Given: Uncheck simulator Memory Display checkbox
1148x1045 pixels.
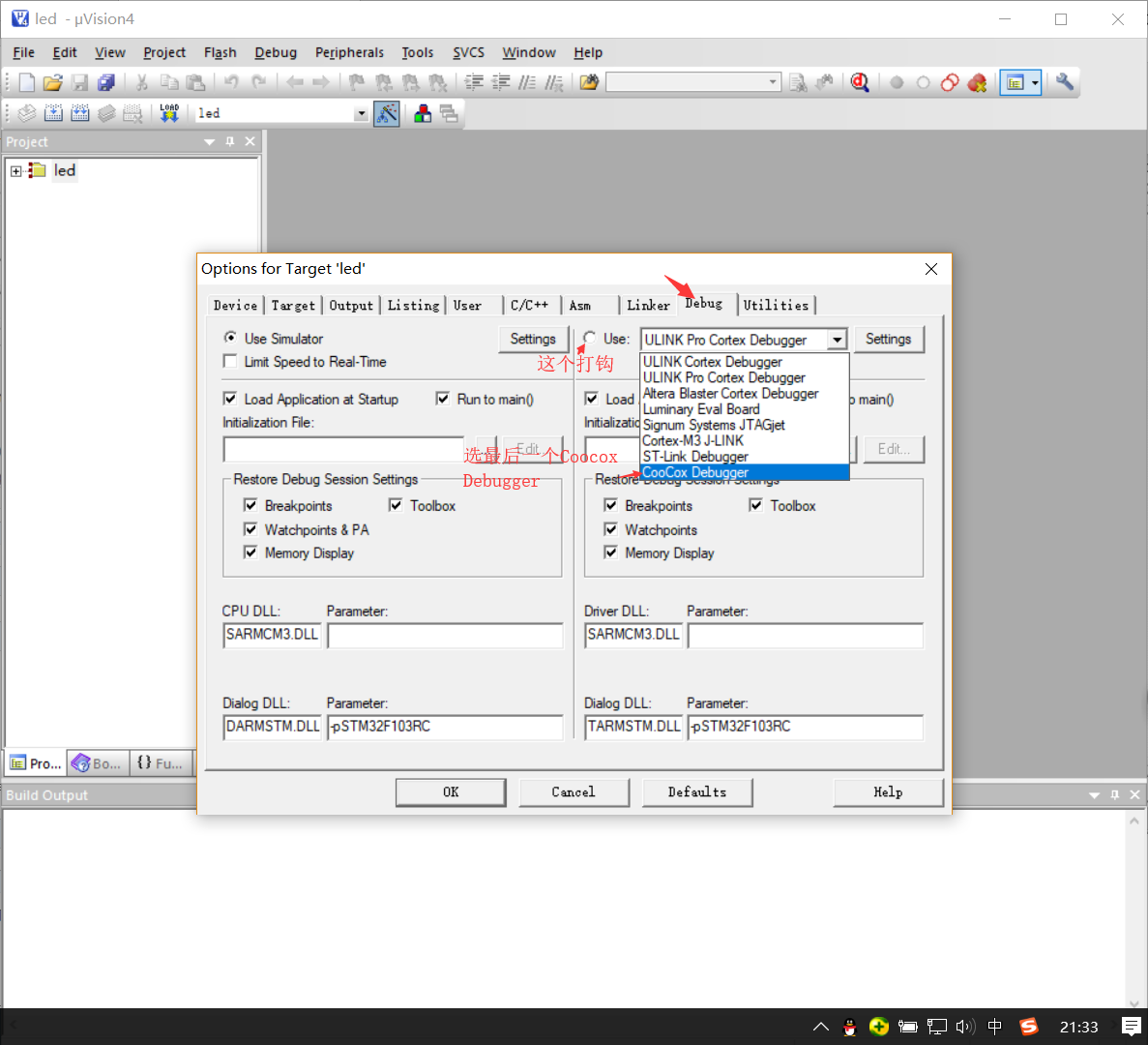Looking at the screenshot, I should pyautogui.click(x=250, y=552).
